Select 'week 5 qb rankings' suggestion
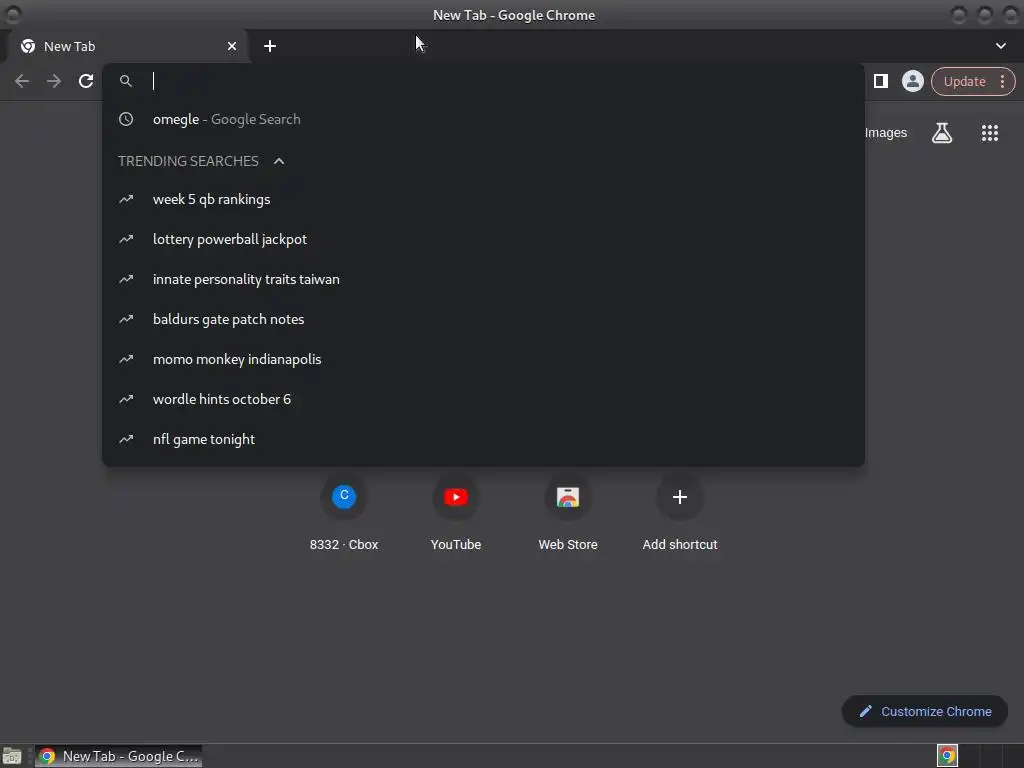The image size is (1024, 768). 483,199
